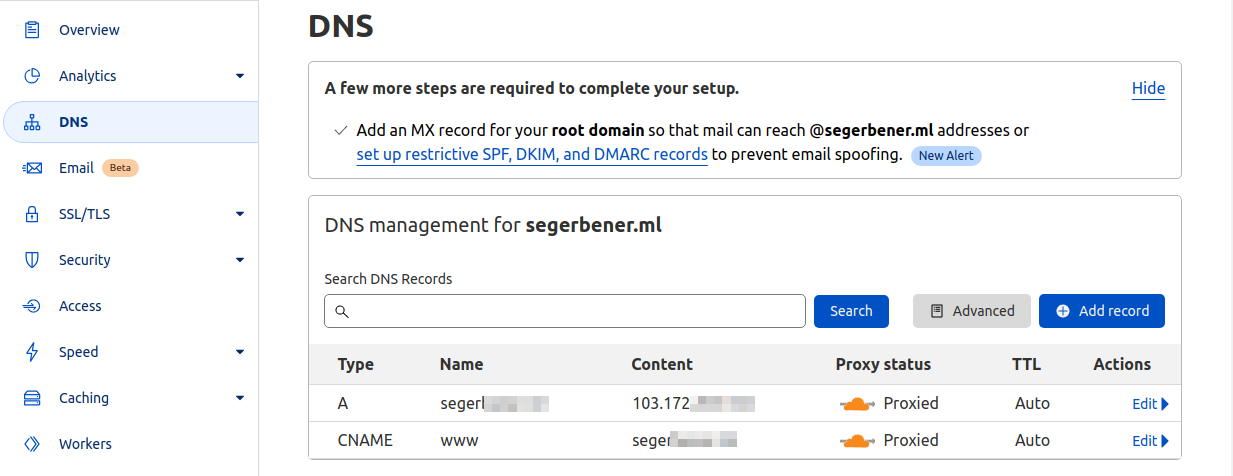
Task: Toggle orange cloud proxy for A record
Action: click(857, 404)
